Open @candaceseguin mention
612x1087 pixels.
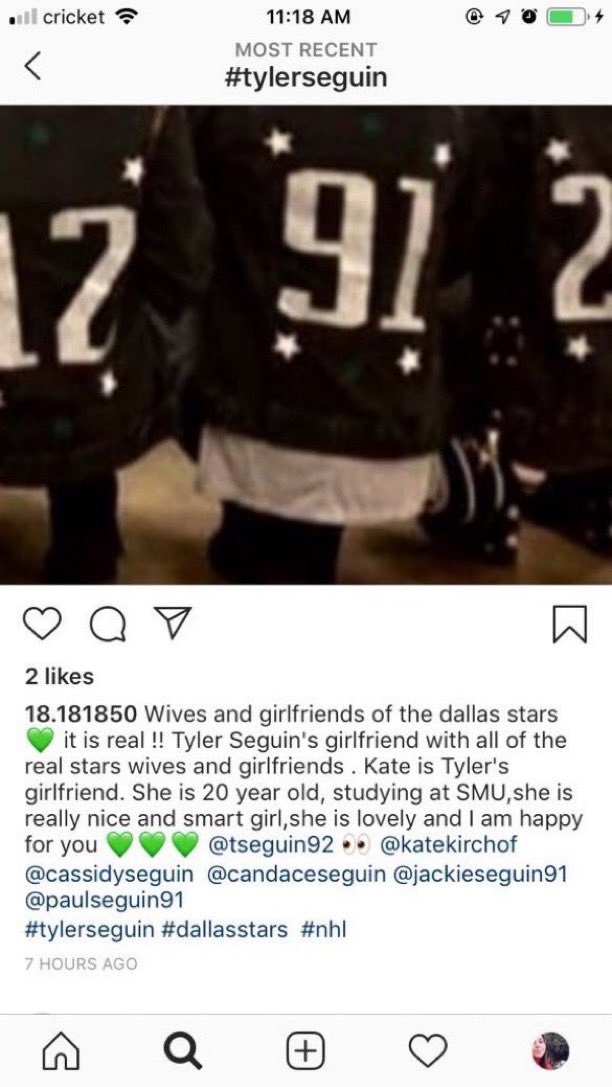296,873
